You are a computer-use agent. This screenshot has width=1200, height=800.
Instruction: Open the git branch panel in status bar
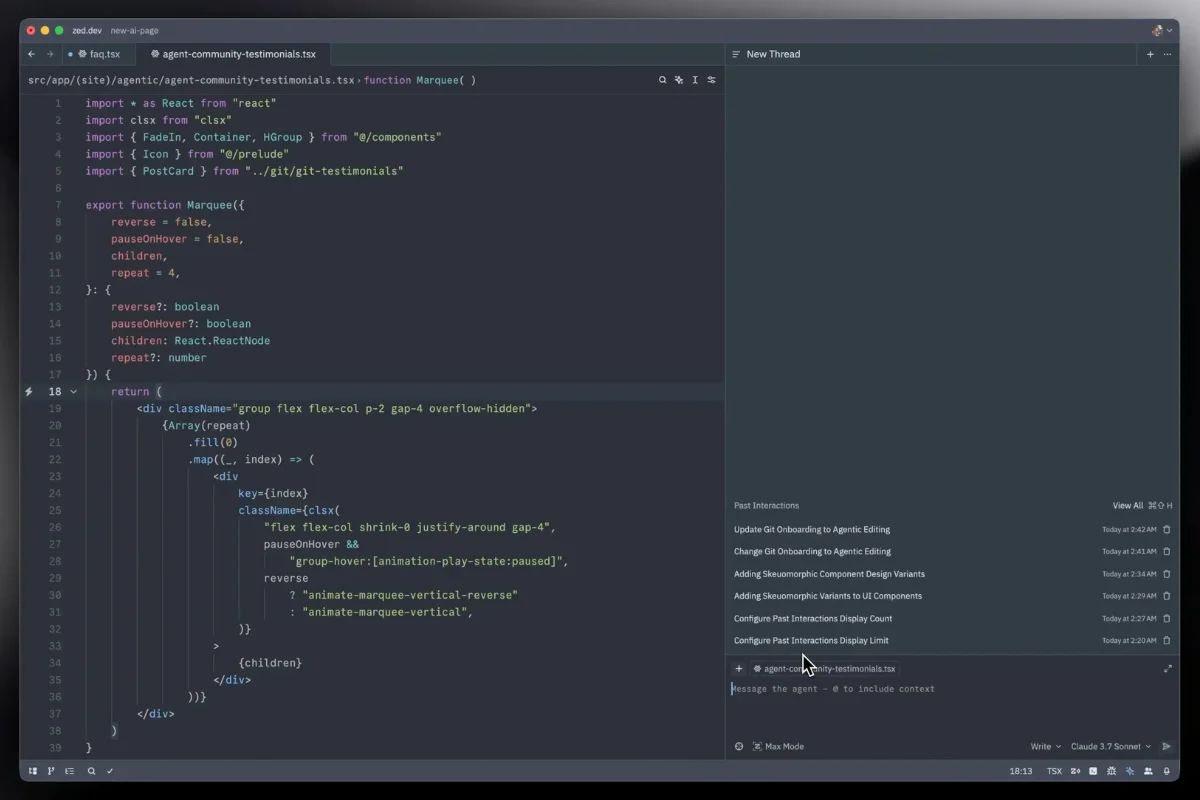click(51, 771)
